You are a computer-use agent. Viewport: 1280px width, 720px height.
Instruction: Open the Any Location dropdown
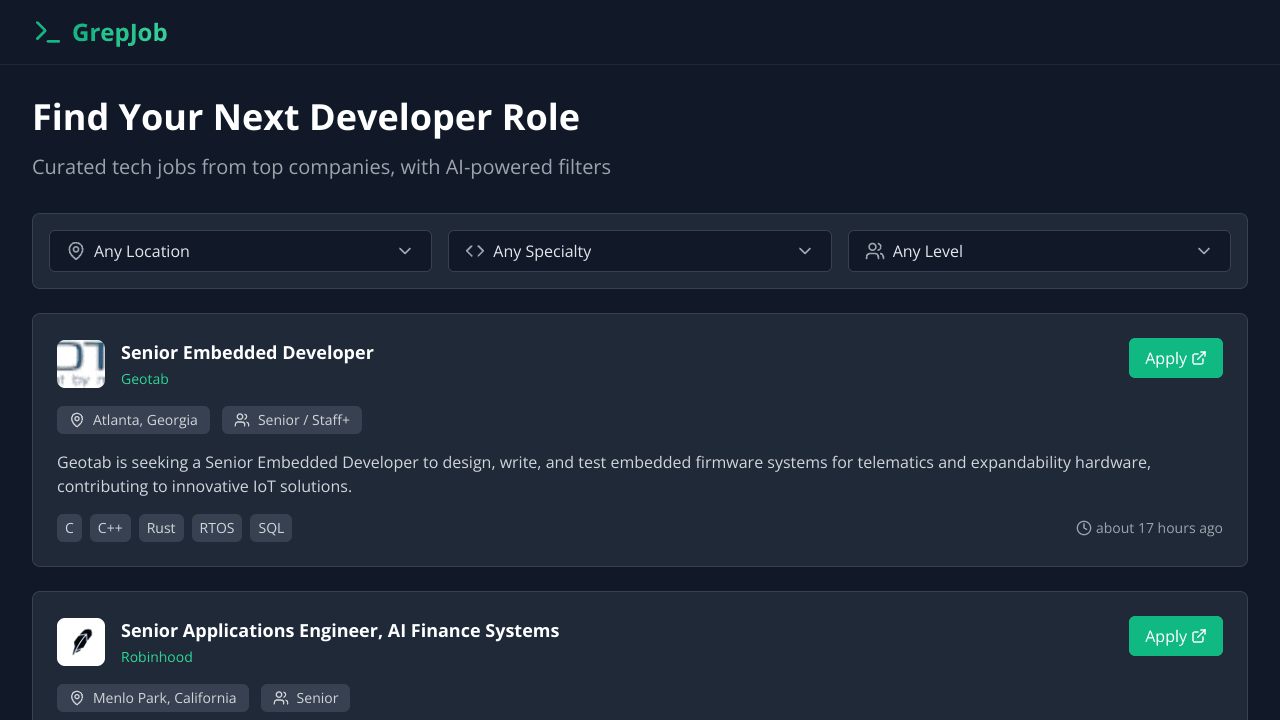click(240, 251)
